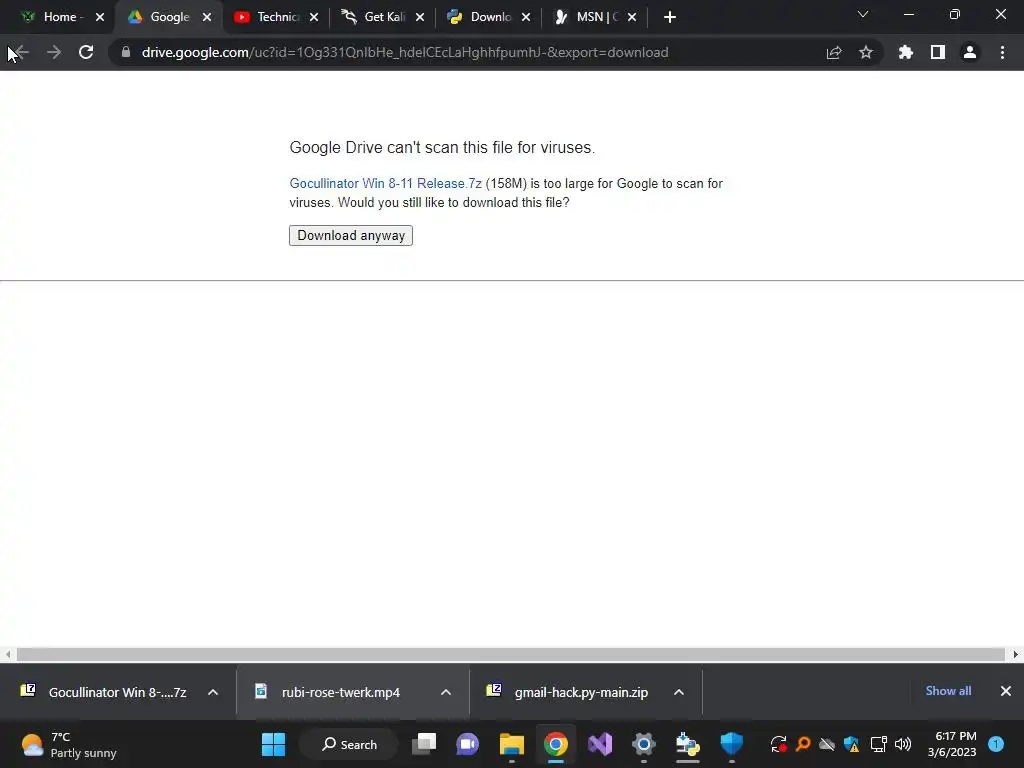Expand options for the mp4 download item
The width and height of the screenshot is (1024, 768).
[x=446, y=692]
